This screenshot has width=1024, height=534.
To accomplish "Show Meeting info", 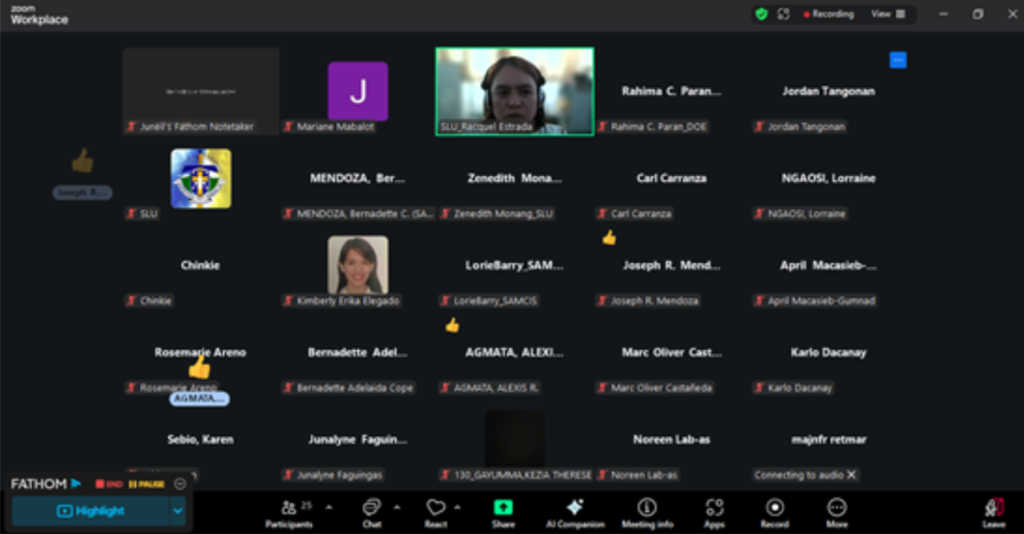I will pos(647,511).
